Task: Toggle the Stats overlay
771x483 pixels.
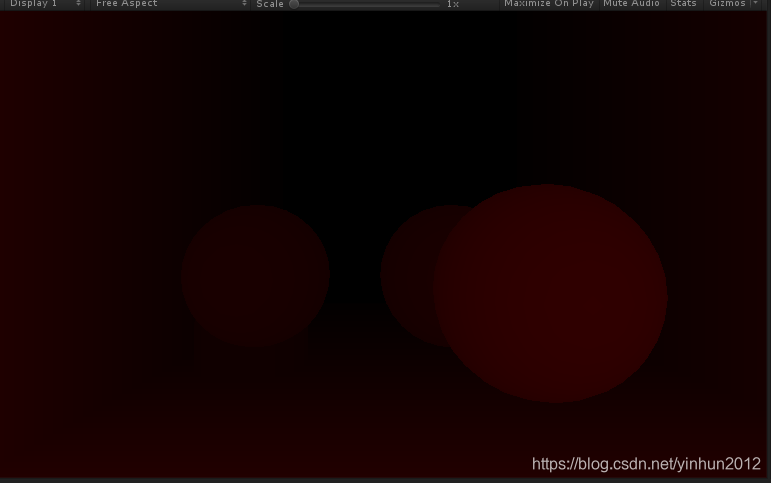Action: tap(683, 4)
